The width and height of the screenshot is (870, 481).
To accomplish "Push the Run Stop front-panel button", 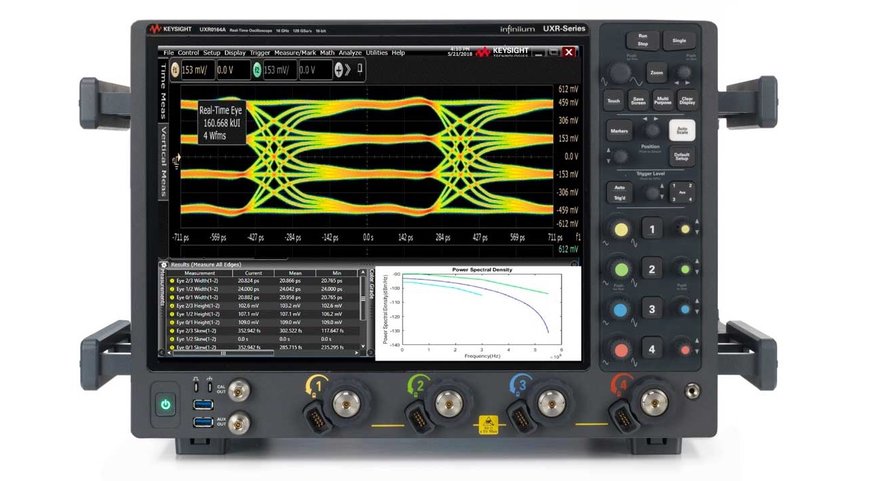I will 643,40.
